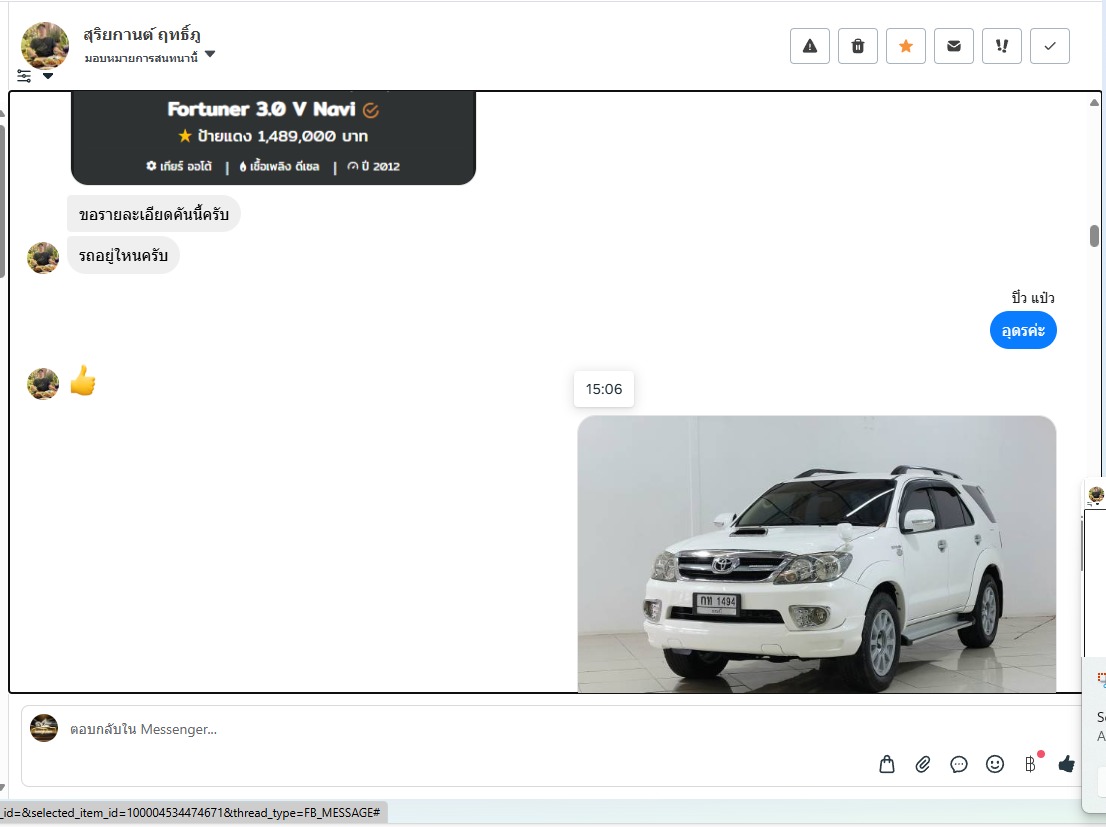Screen dimensions: 1106x827
Task: Click the thumbs-up emoji message
Action: click(83, 381)
